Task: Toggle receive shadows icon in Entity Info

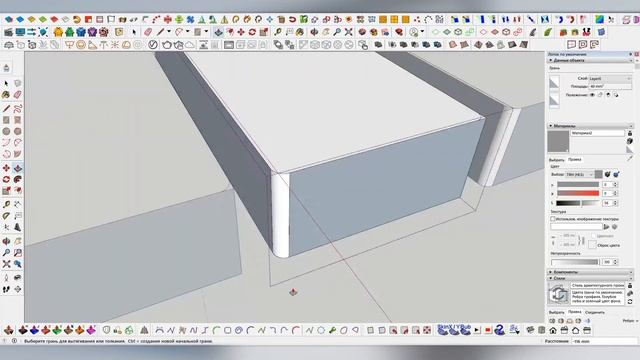Action: [x=608, y=95]
